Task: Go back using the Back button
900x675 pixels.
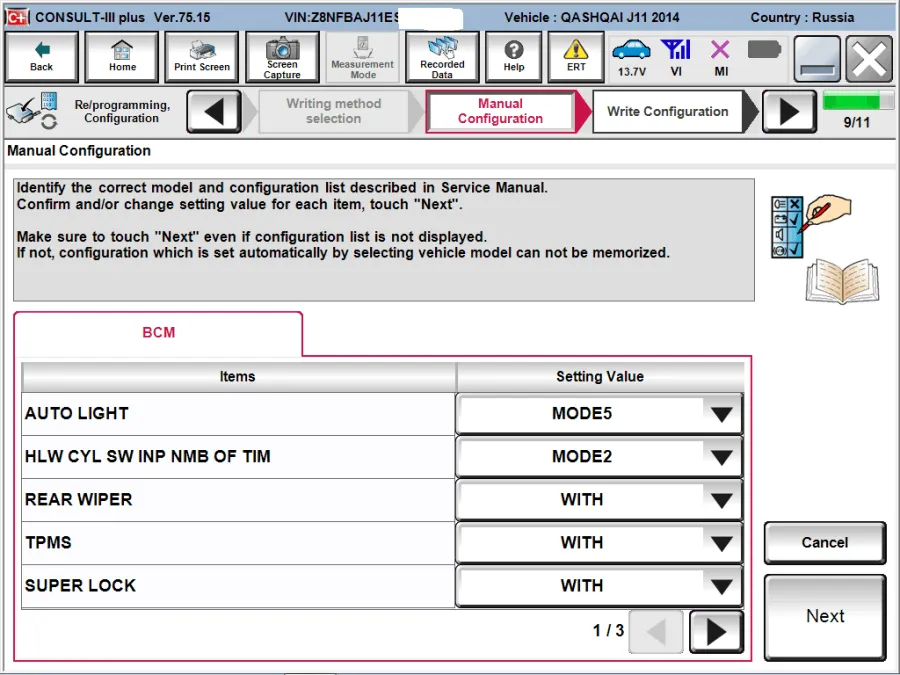Action: [41, 57]
